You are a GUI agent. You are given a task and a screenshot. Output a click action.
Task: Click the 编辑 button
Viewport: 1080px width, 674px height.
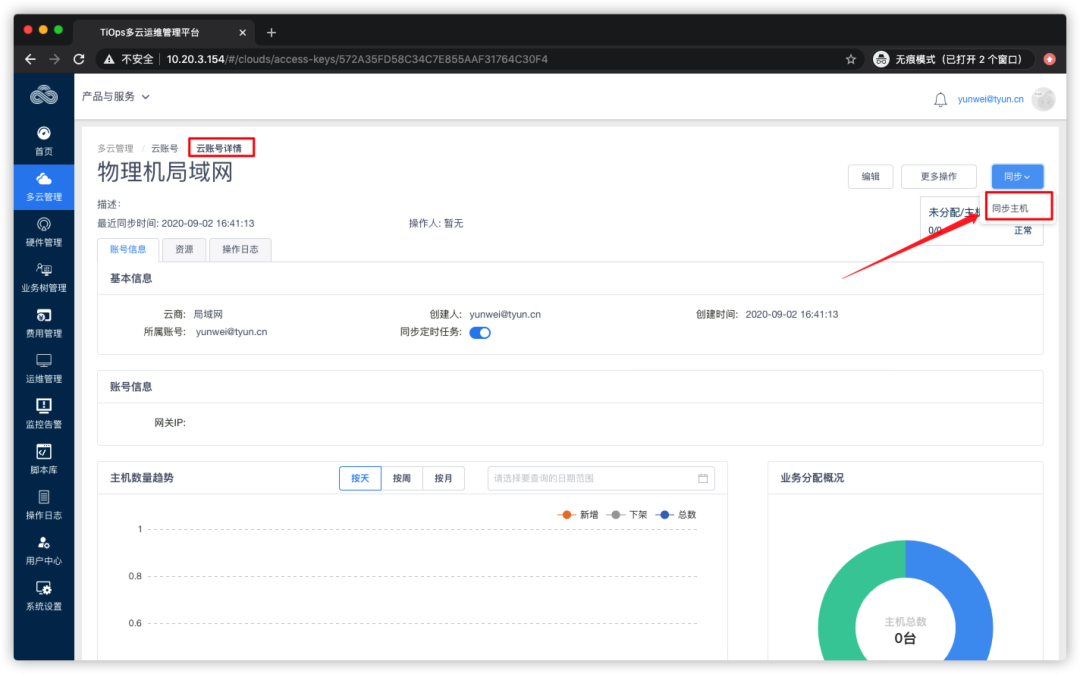pyautogui.click(x=870, y=176)
